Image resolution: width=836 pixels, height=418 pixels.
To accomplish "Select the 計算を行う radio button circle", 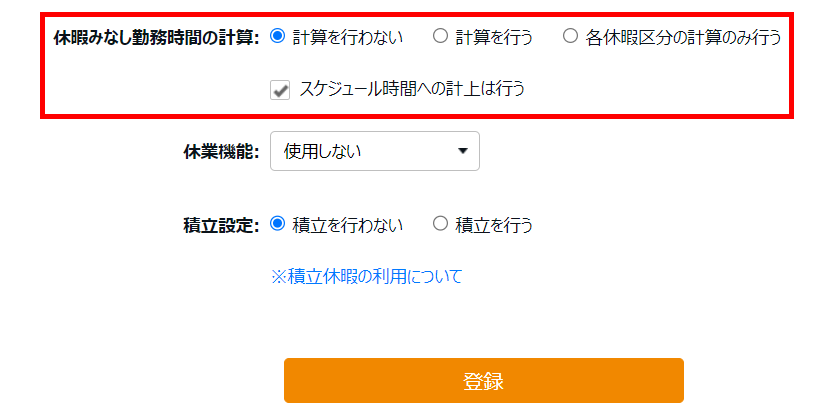I will (440, 37).
